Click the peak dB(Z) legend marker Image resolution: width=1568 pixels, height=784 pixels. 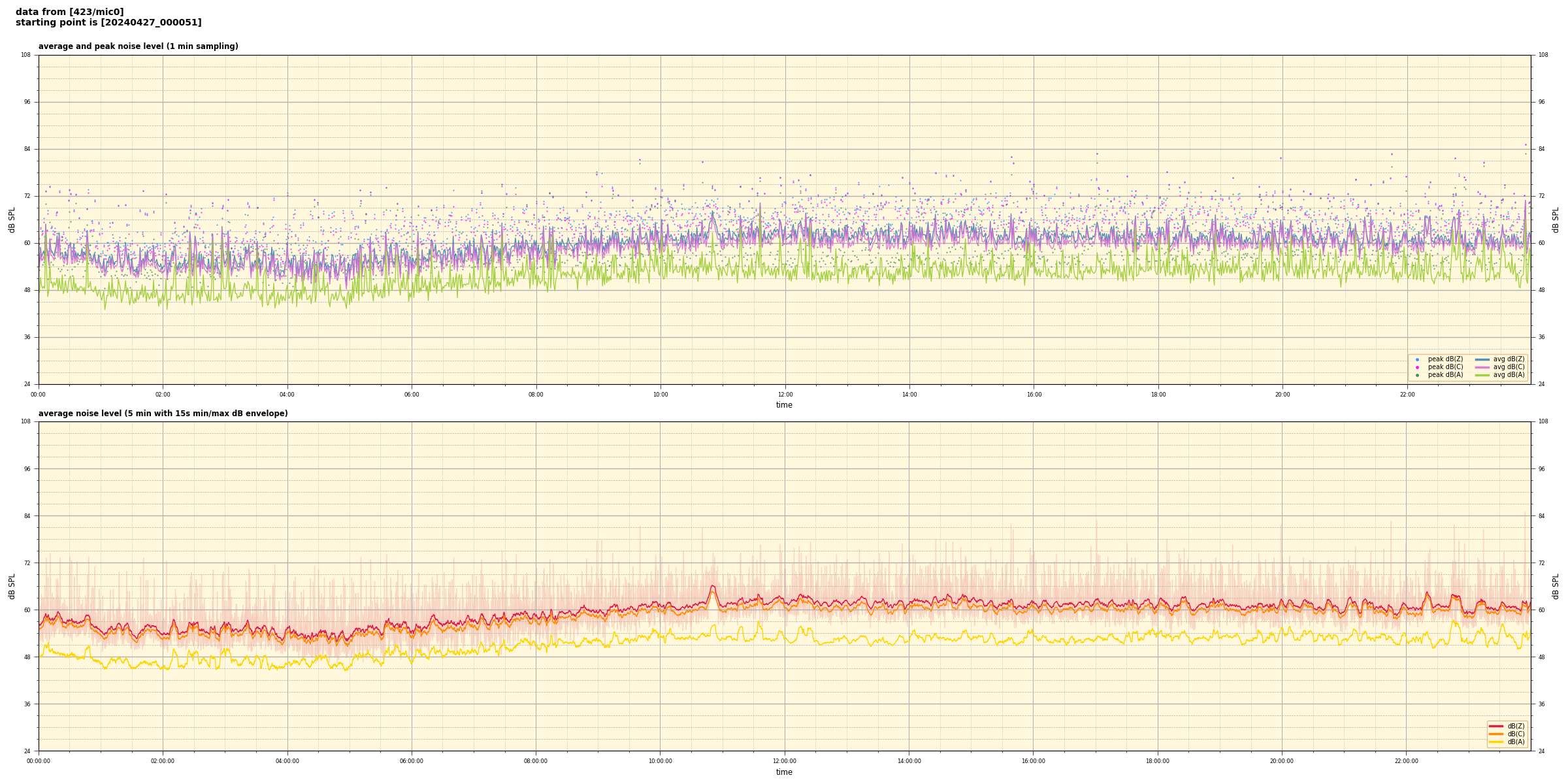tap(1417, 359)
